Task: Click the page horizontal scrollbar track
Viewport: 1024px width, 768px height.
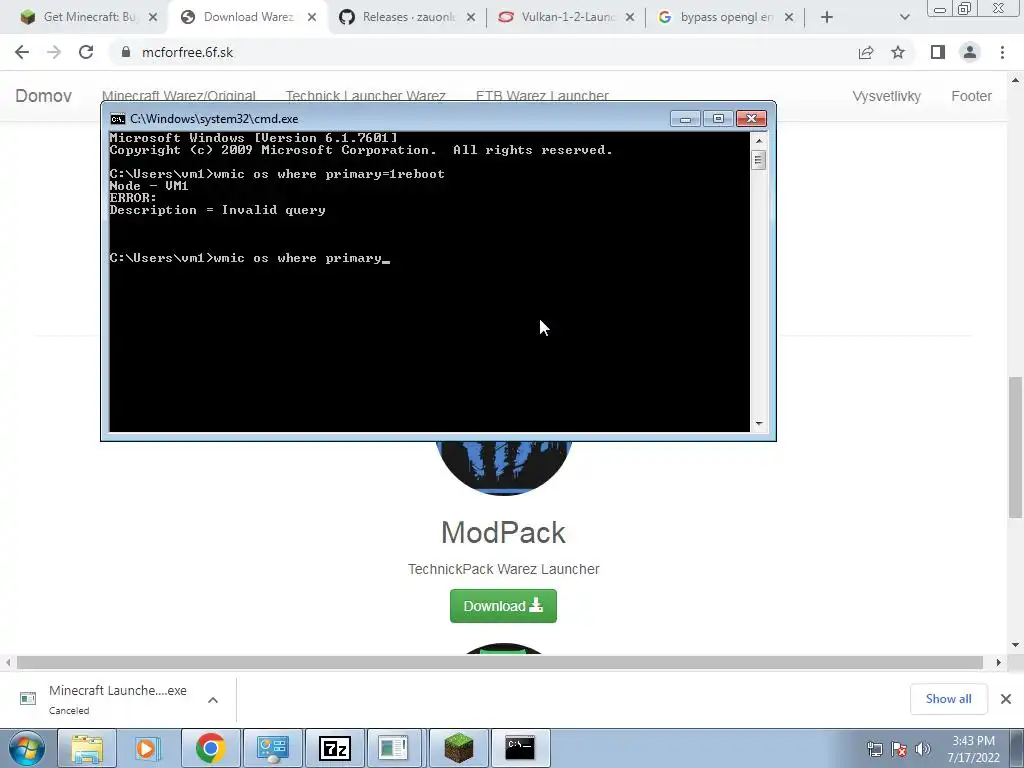Action: click(x=500, y=662)
